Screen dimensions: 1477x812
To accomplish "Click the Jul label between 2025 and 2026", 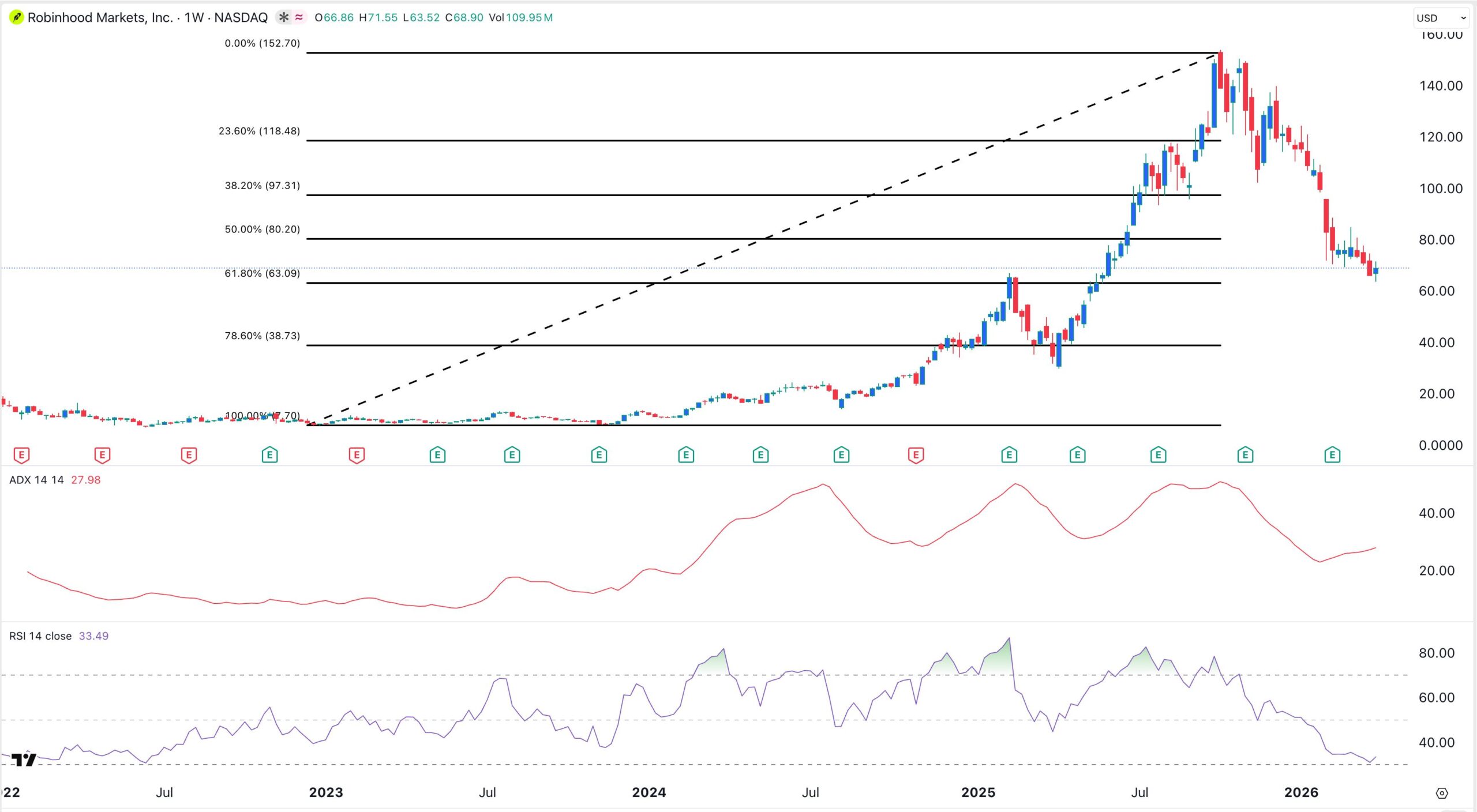I will [1139, 792].
